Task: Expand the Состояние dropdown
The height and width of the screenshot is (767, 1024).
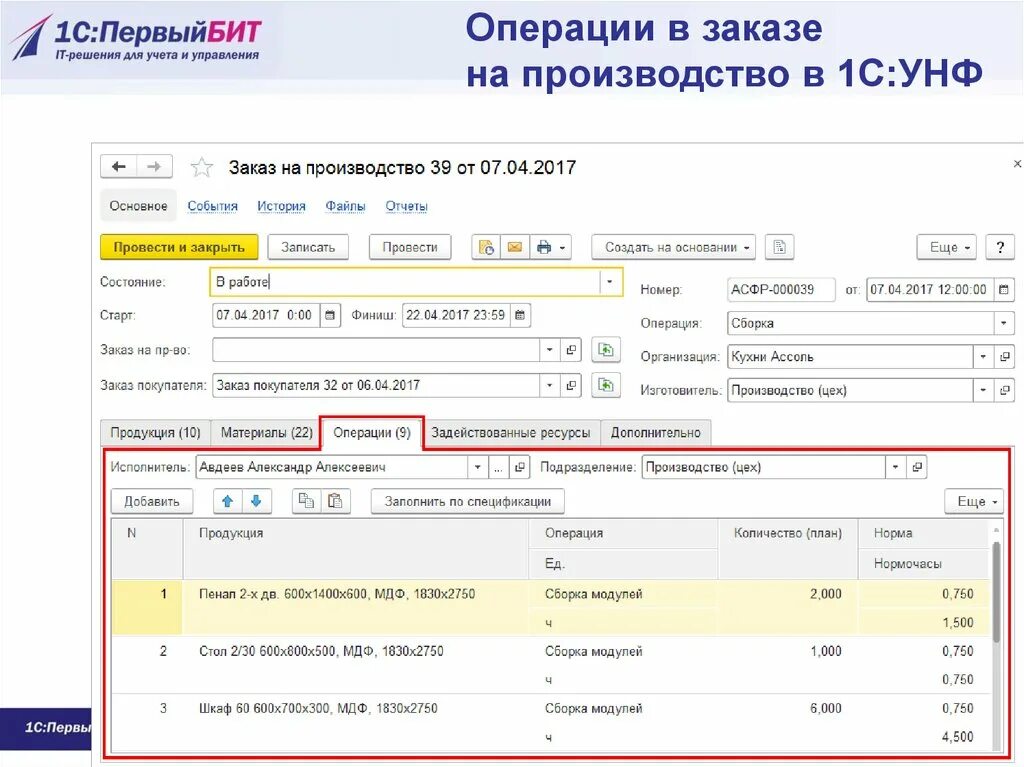Action: click(x=610, y=282)
